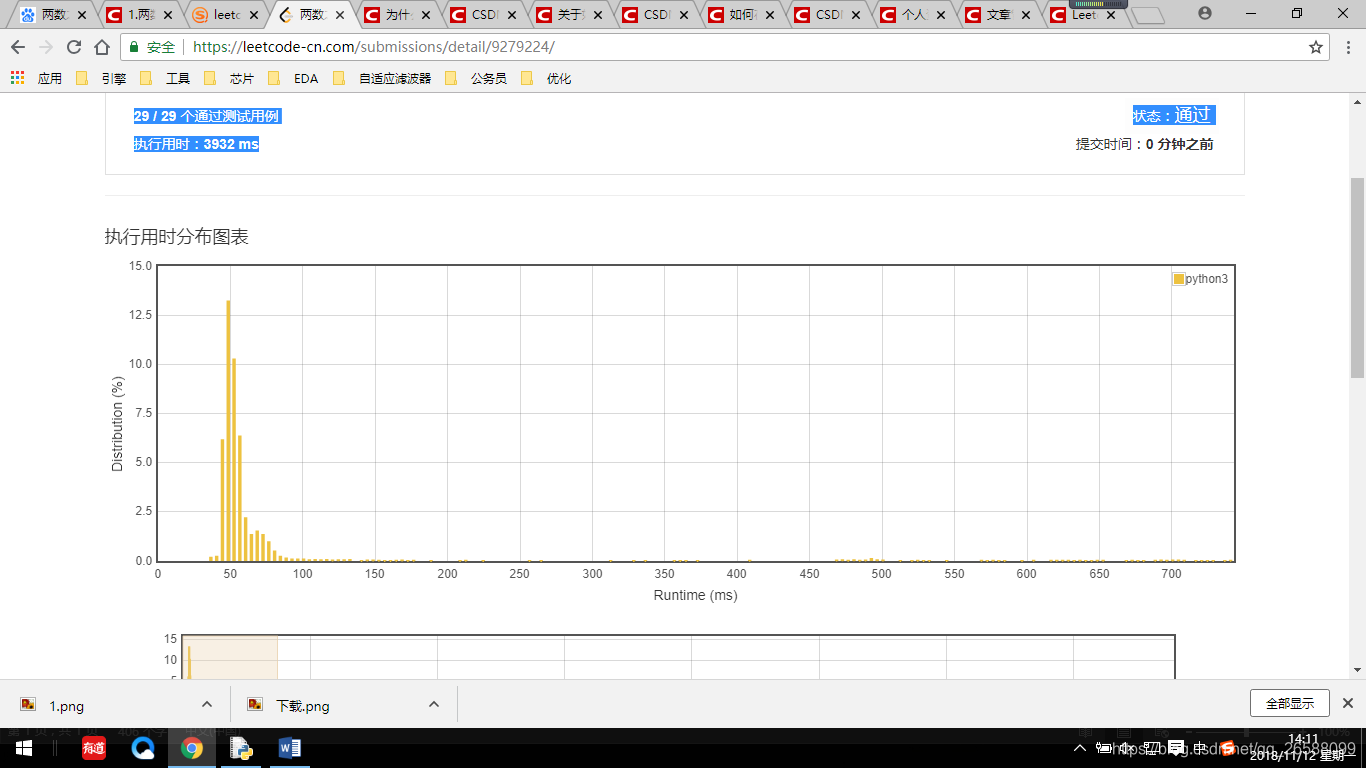Click the '执行用时分布图表' heading
The width and height of the screenshot is (1366, 768).
176,237
